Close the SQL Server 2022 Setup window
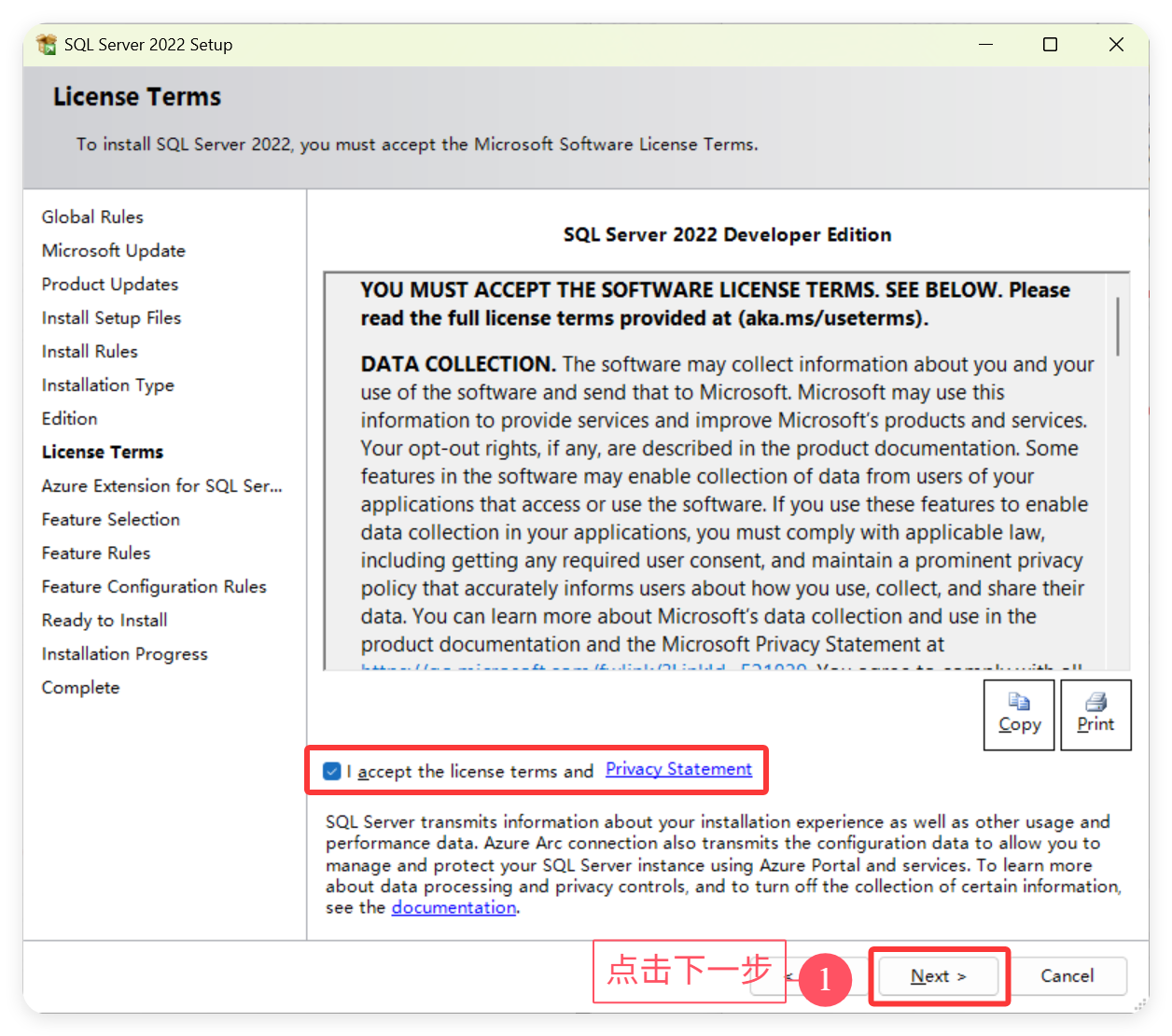This screenshot has width=1172, height=1036. [x=1116, y=44]
